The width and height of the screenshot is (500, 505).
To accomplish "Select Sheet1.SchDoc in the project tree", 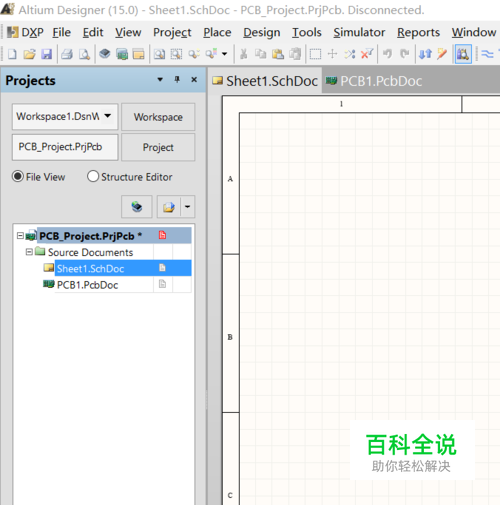I will (x=123, y=268).
